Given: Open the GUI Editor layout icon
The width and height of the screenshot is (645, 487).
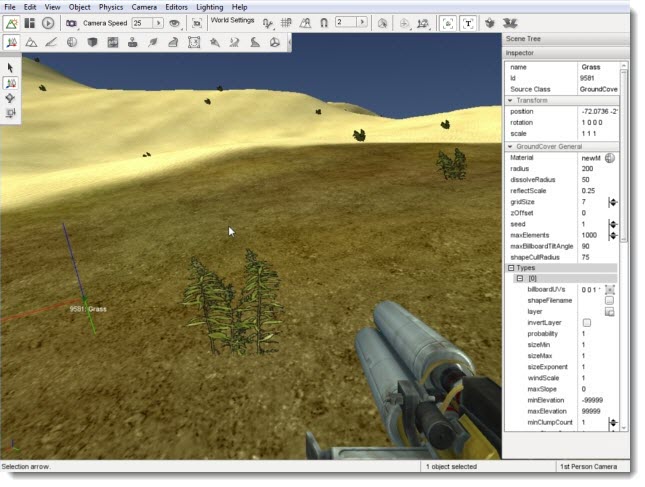Looking at the screenshot, I should click(30, 23).
